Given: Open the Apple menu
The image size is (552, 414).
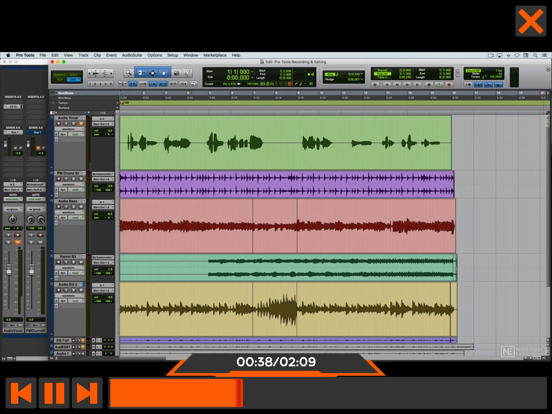Looking at the screenshot, I should [8, 55].
